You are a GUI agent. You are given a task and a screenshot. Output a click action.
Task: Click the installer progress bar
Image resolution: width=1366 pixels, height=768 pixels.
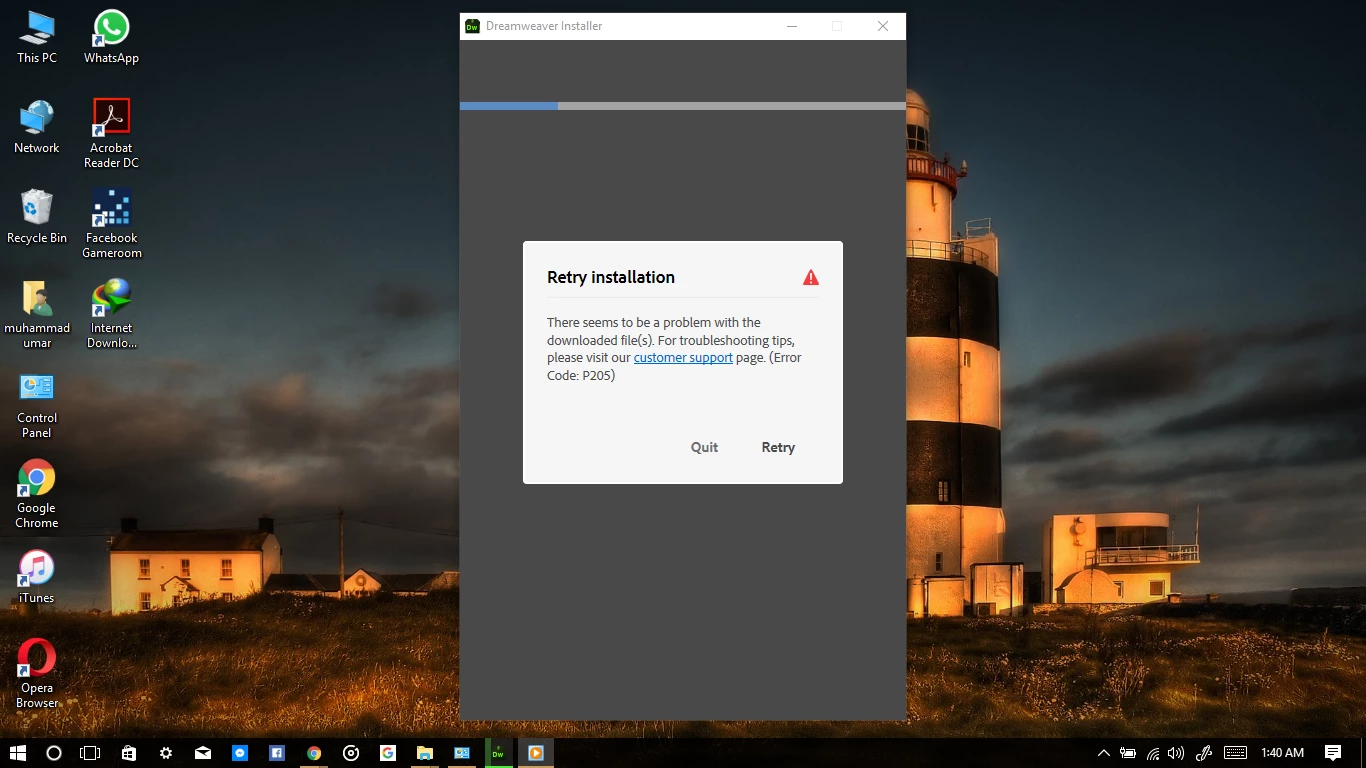pyautogui.click(x=683, y=106)
